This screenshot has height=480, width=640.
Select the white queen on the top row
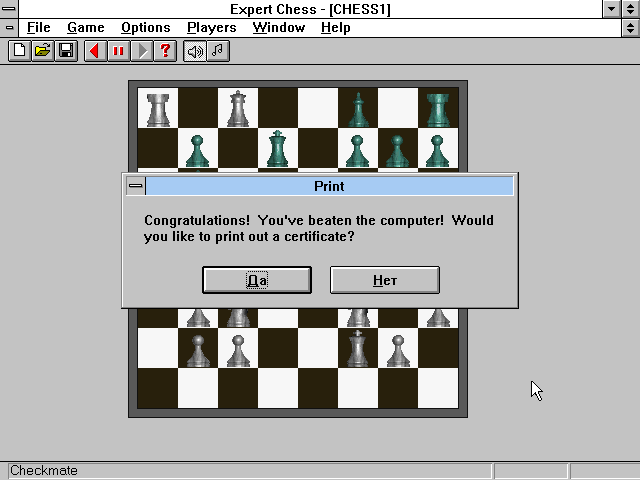pos(238,109)
